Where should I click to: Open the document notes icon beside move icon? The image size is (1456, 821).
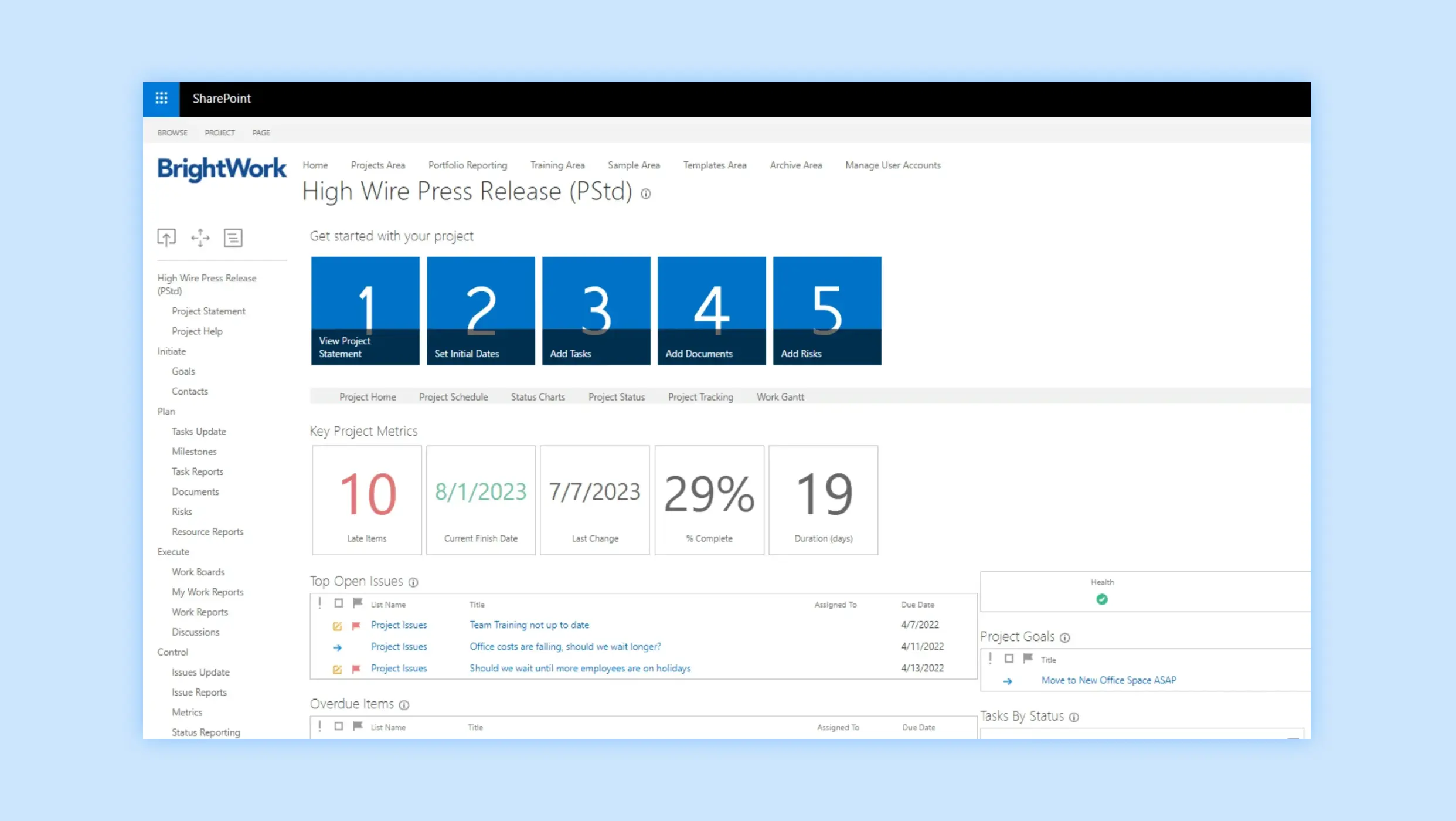coord(233,237)
